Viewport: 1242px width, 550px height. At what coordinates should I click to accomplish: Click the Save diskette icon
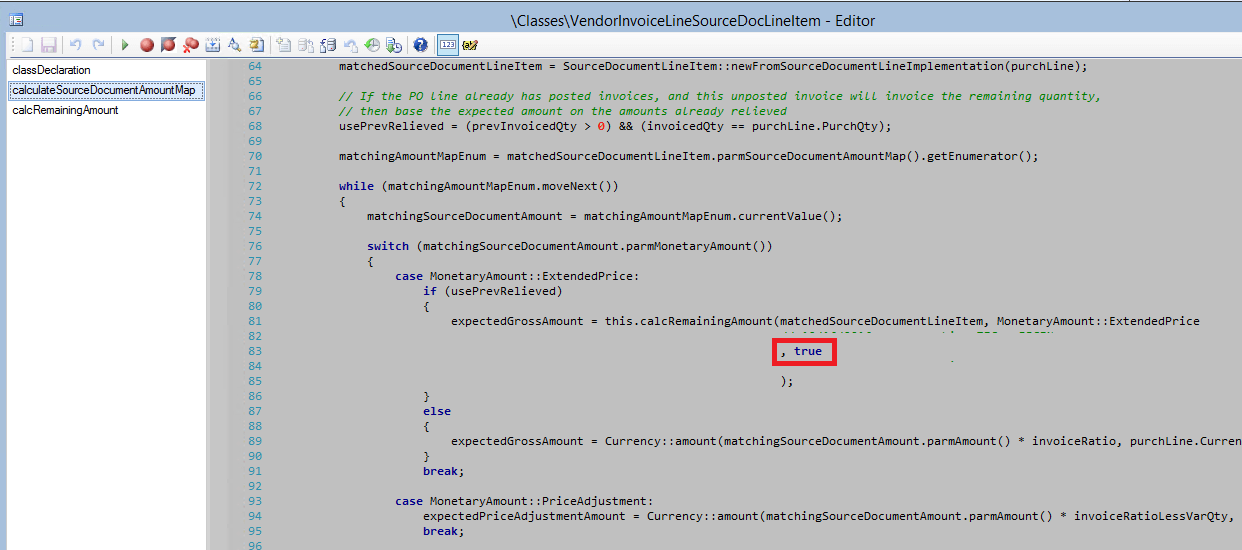47,45
